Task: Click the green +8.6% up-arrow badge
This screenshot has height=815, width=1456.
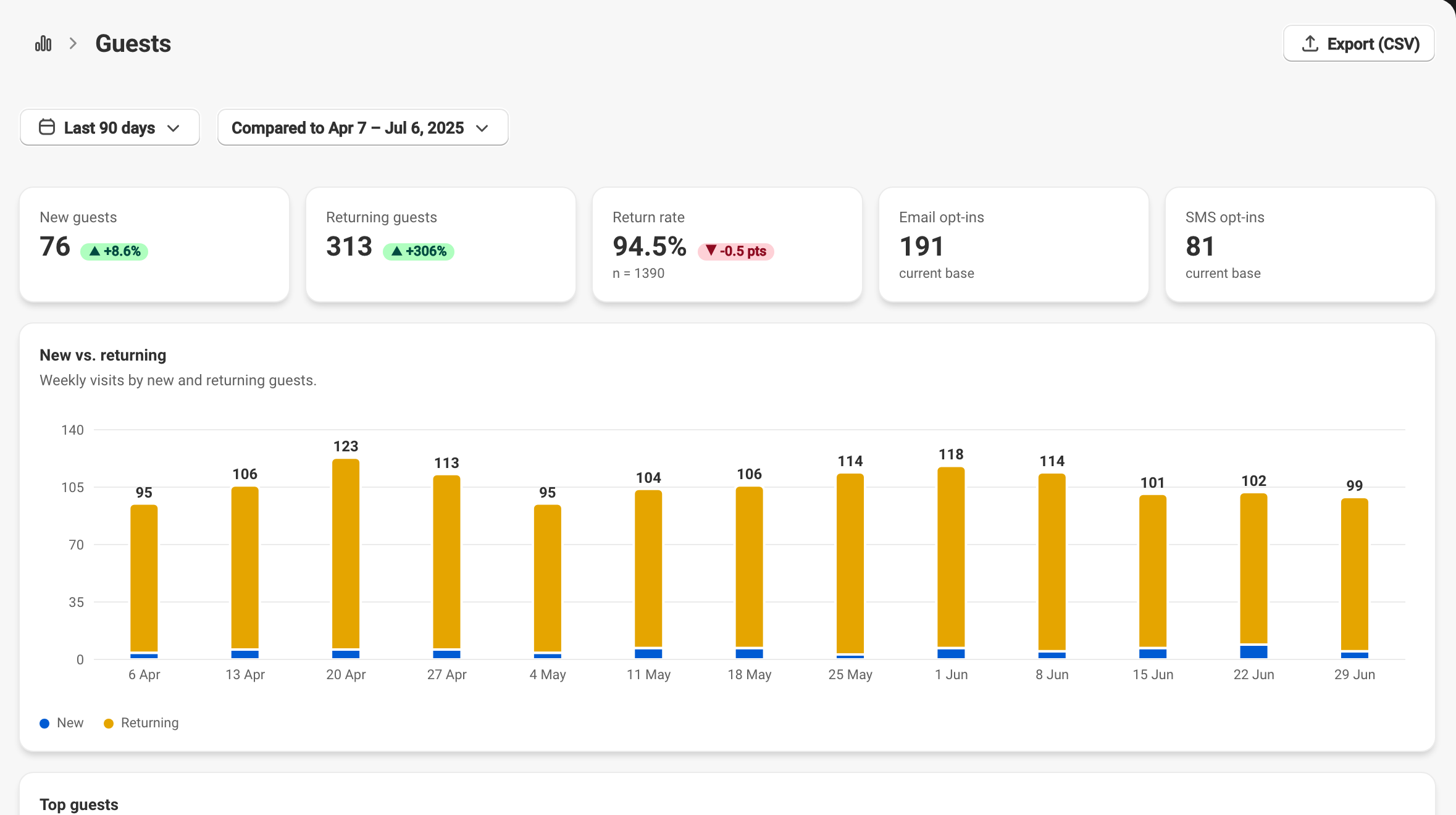Action: pos(114,251)
